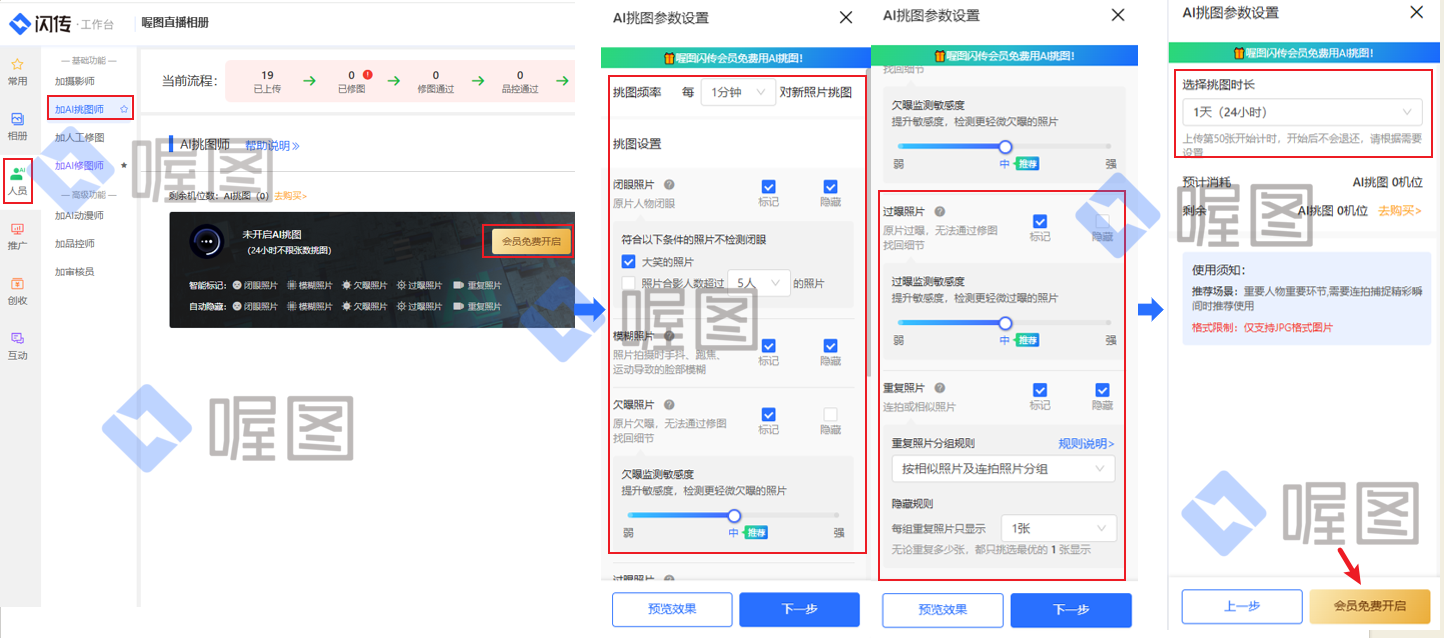
Task: Click the star beside 加AI挑图师
Action: click(x=123, y=109)
